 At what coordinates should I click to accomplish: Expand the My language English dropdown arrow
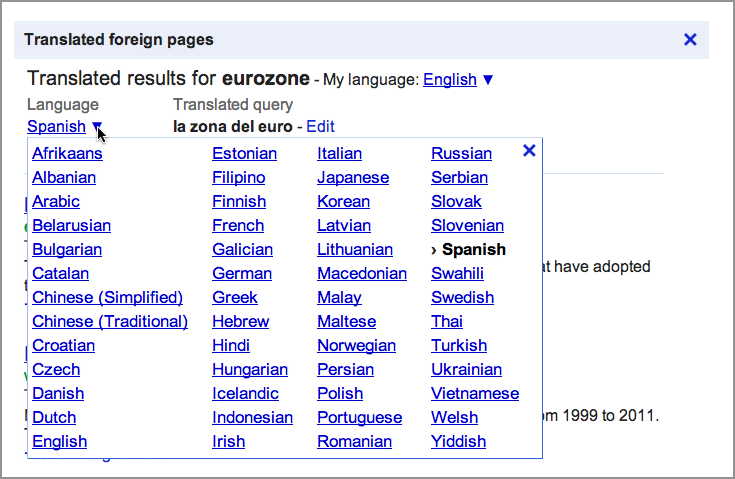488,79
